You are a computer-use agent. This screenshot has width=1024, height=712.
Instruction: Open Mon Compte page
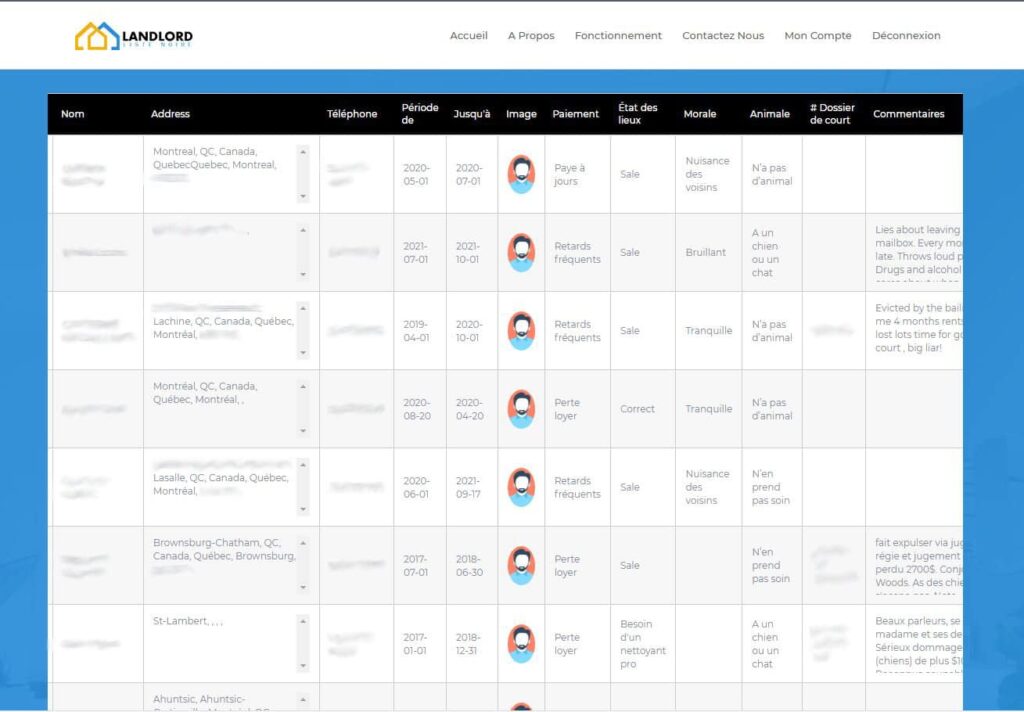(818, 36)
